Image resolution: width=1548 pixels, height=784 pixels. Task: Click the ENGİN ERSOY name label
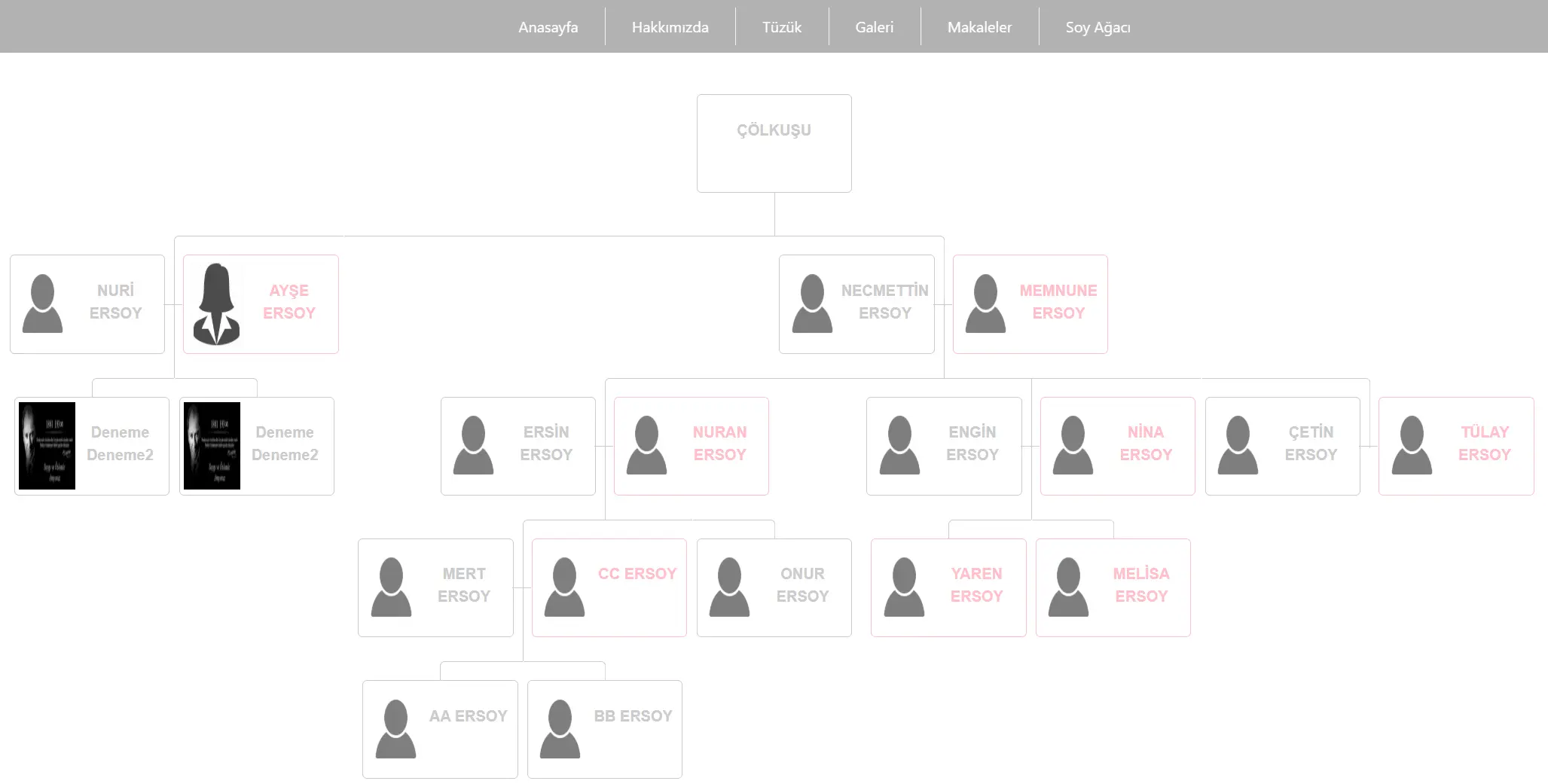(x=972, y=444)
